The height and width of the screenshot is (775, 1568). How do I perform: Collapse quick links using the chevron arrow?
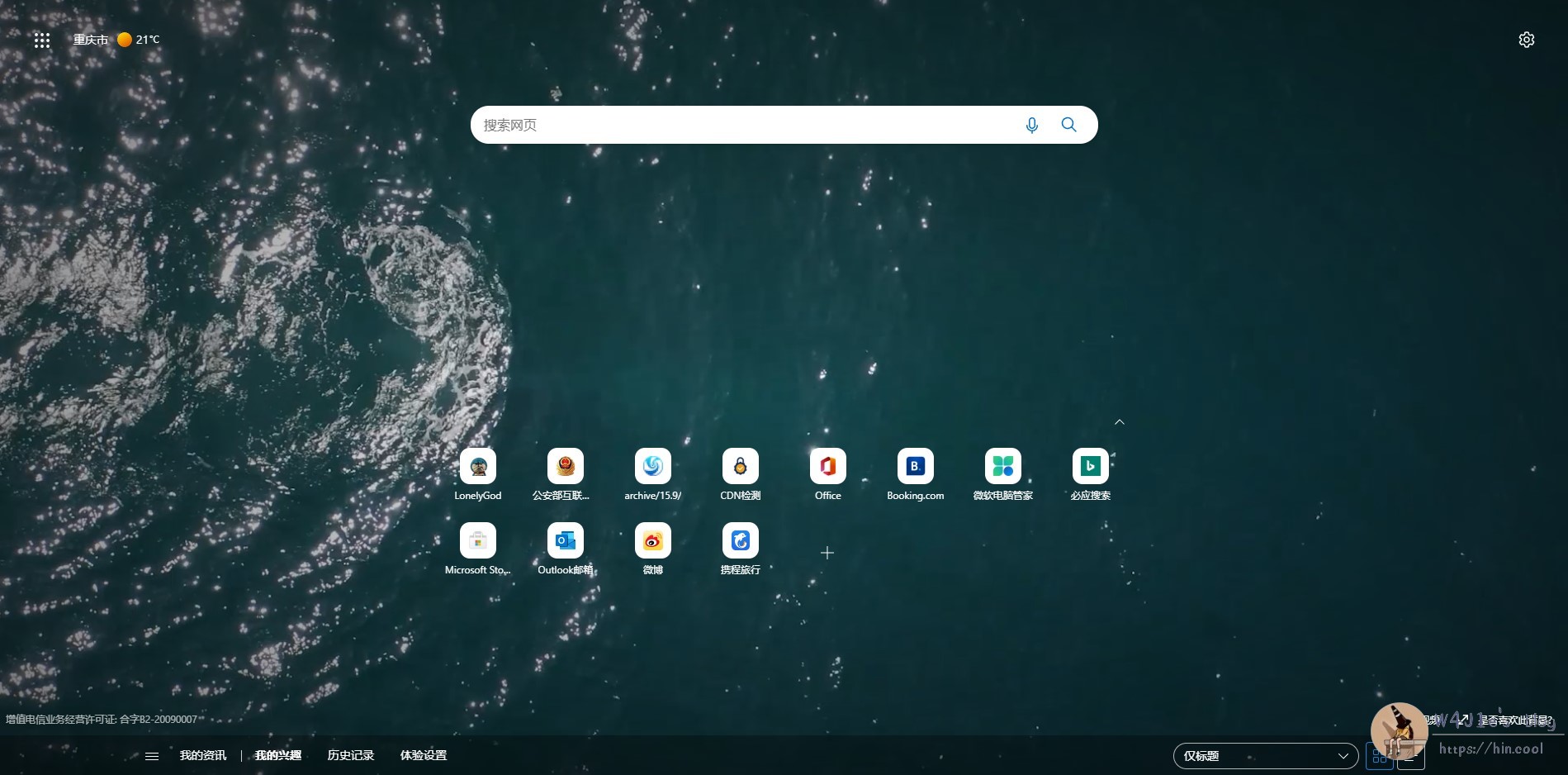coord(1119,421)
